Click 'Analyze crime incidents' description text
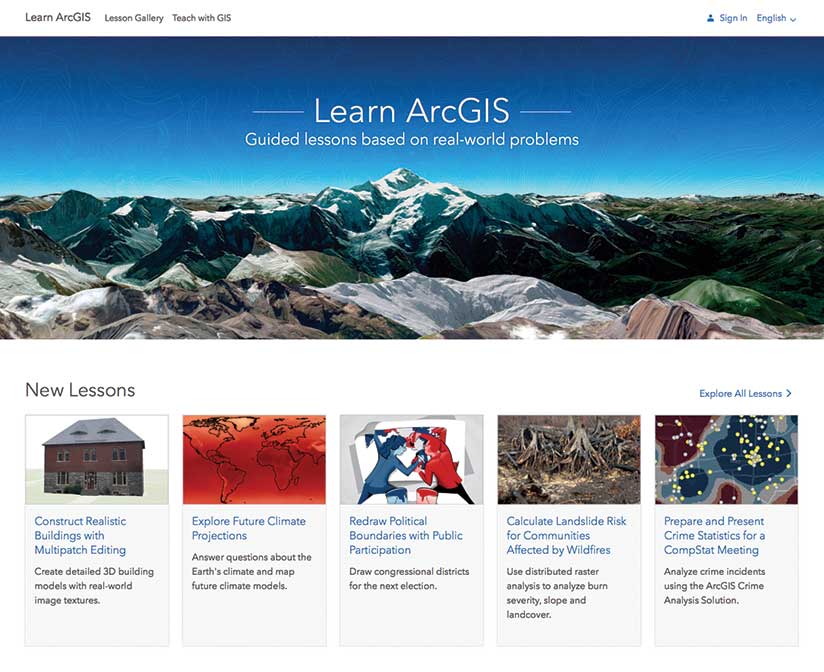This screenshot has height=672, width=824. pyautogui.click(x=714, y=586)
